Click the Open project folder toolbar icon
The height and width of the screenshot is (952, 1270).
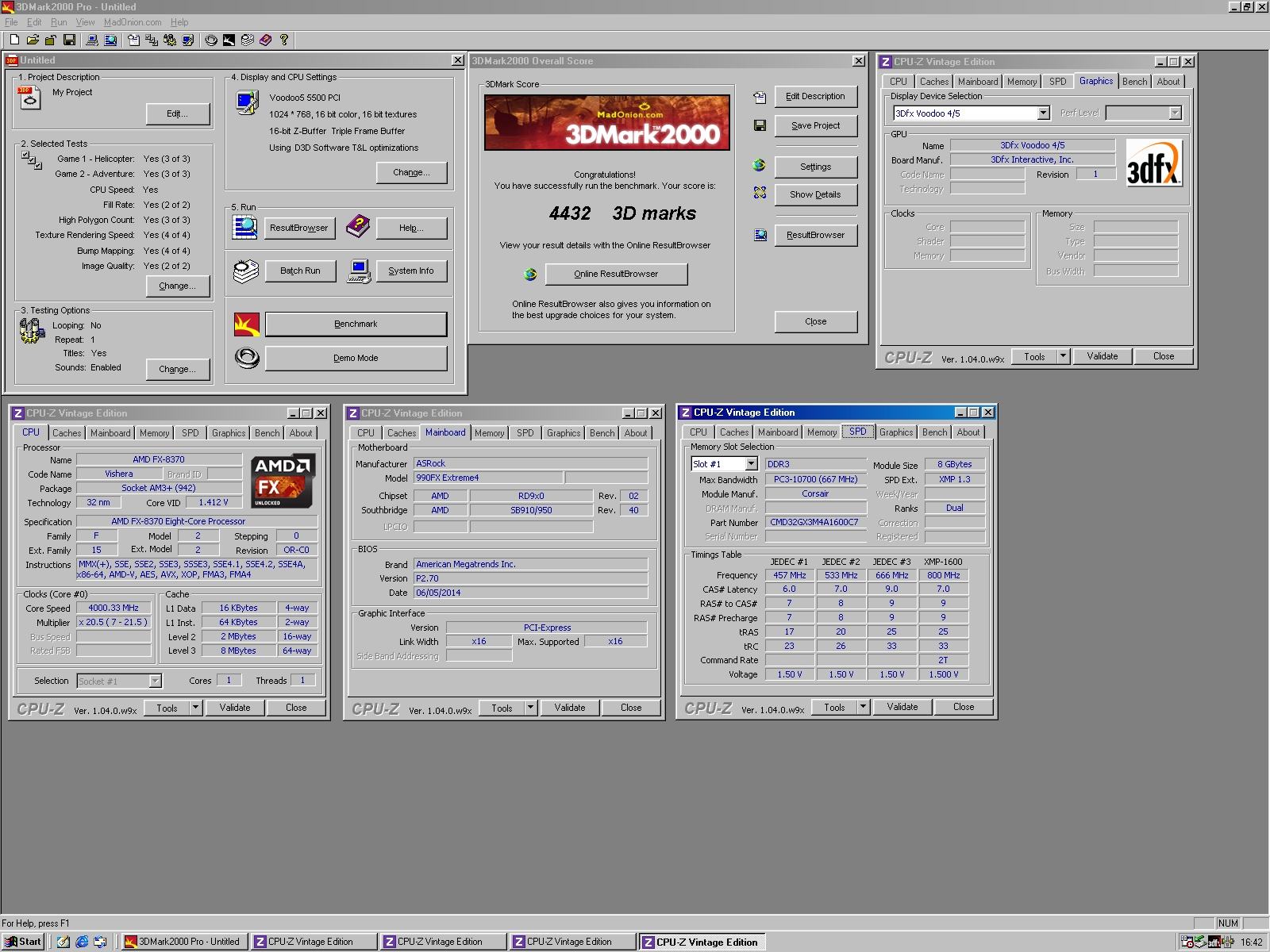[x=33, y=40]
